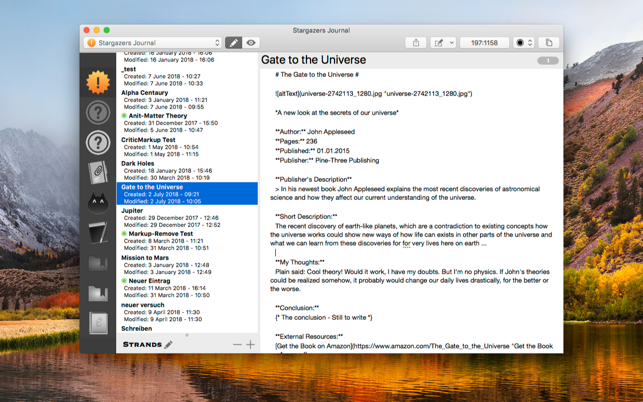
Task: Click green dot beside Anit-Matter Theory
Action: (124, 116)
